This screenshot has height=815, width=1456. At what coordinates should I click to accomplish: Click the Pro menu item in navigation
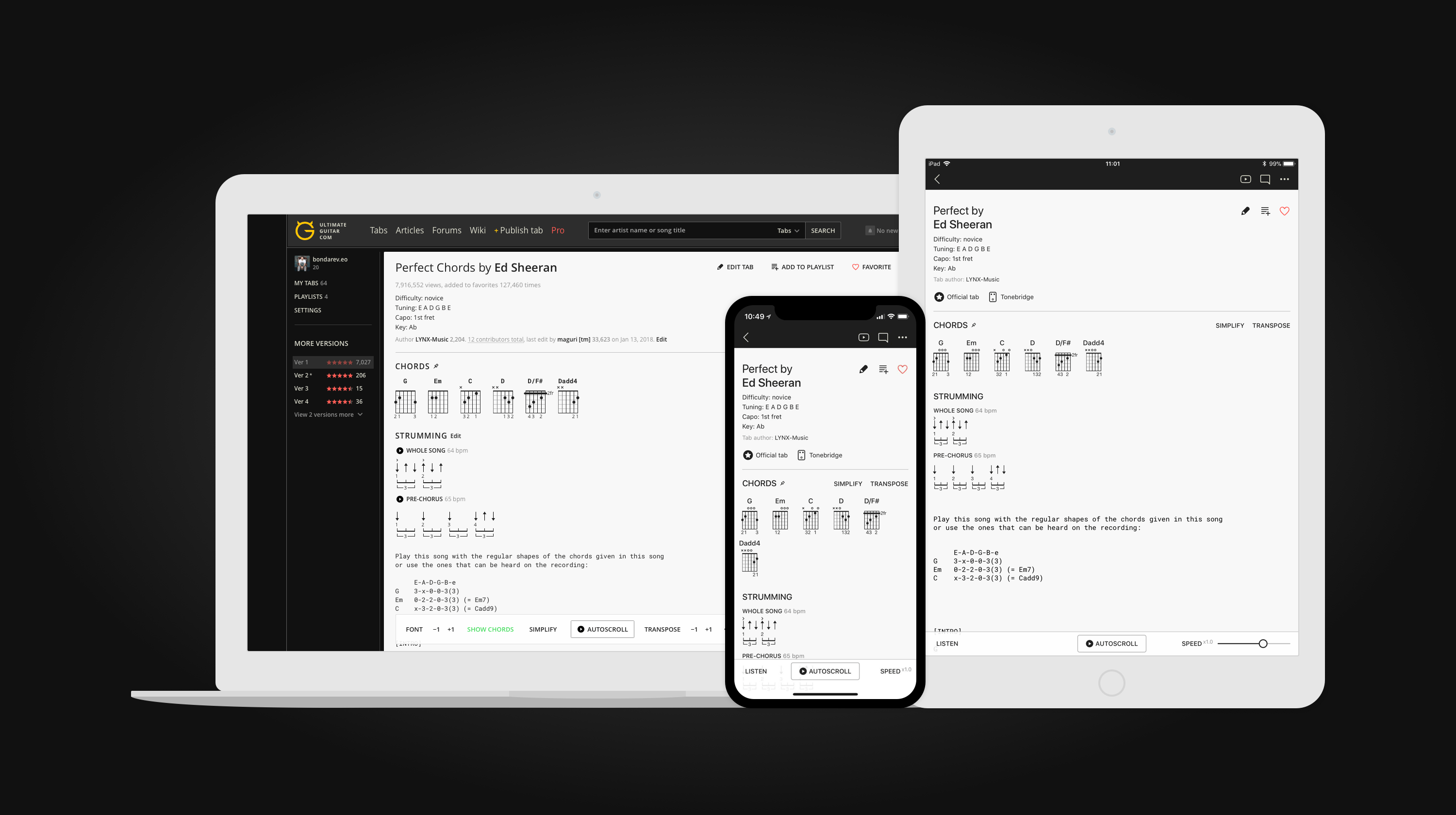(558, 230)
